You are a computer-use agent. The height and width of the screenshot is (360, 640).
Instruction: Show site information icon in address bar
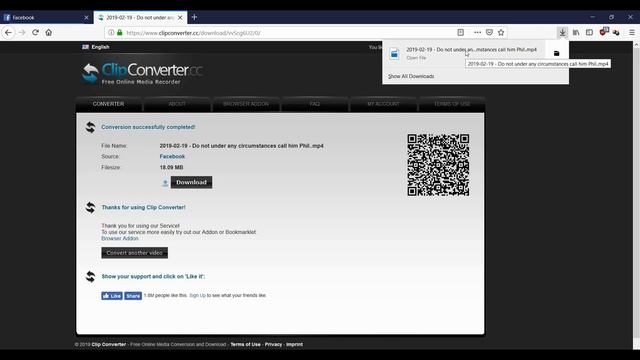click(111, 32)
